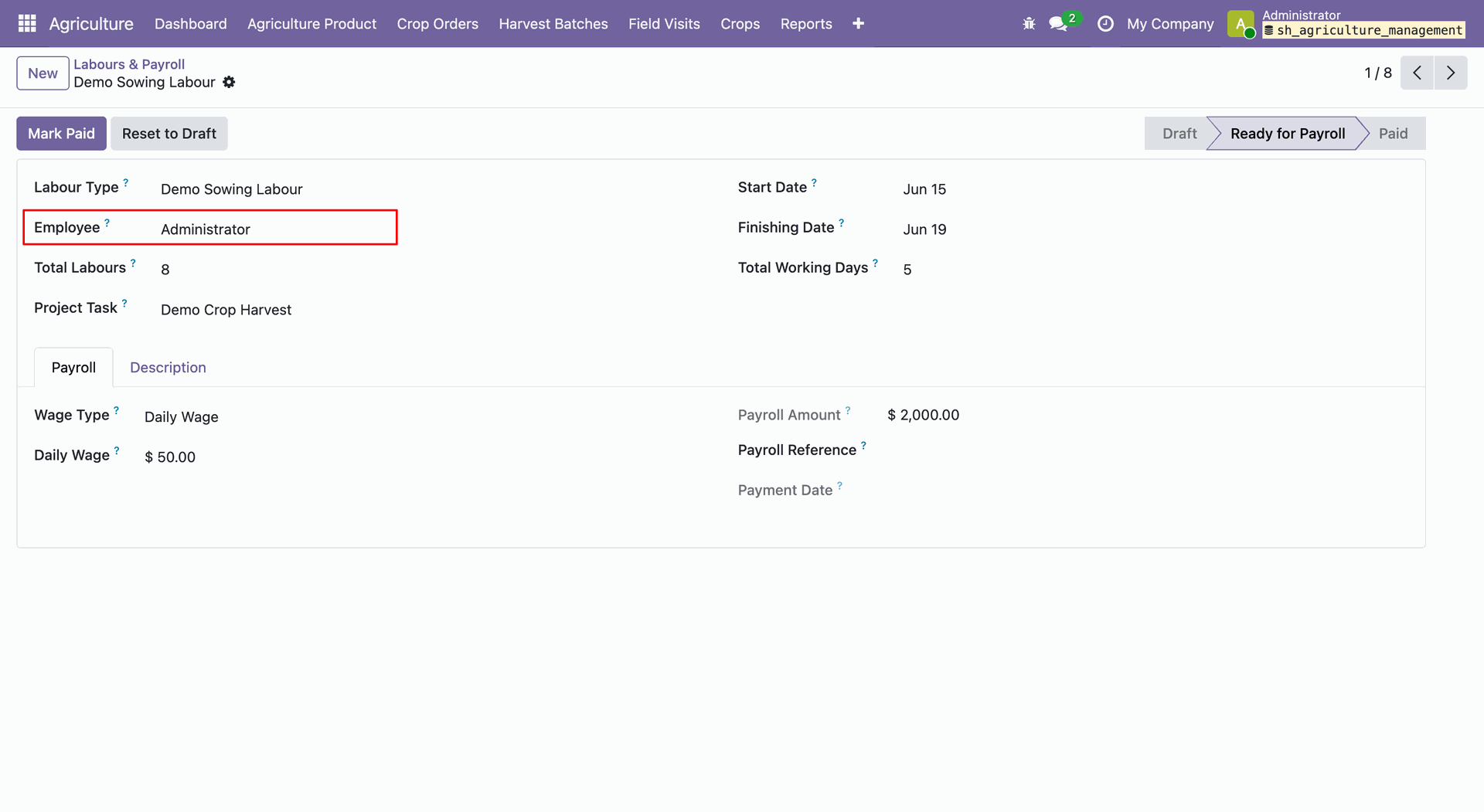Click help icon beside Total Labours
Image resolution: width=1484 pixels, height=812 pixels.
133,263
